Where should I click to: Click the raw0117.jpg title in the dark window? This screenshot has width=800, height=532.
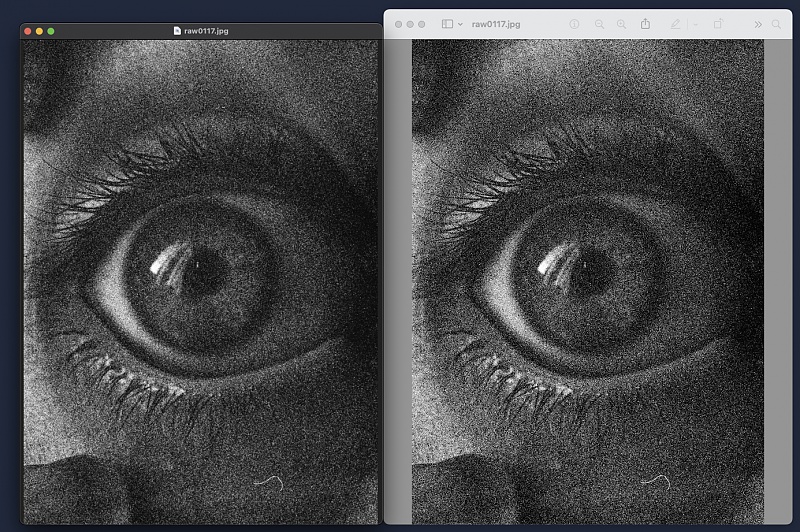(x=206, y=31)
